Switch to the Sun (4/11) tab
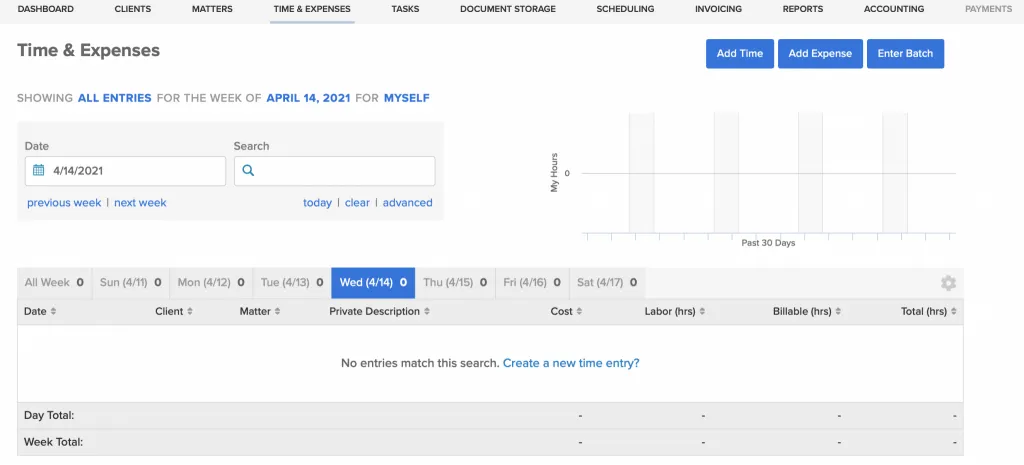Screen dimensions: 1024x465 pyautogui.click(x=131, y=283)
